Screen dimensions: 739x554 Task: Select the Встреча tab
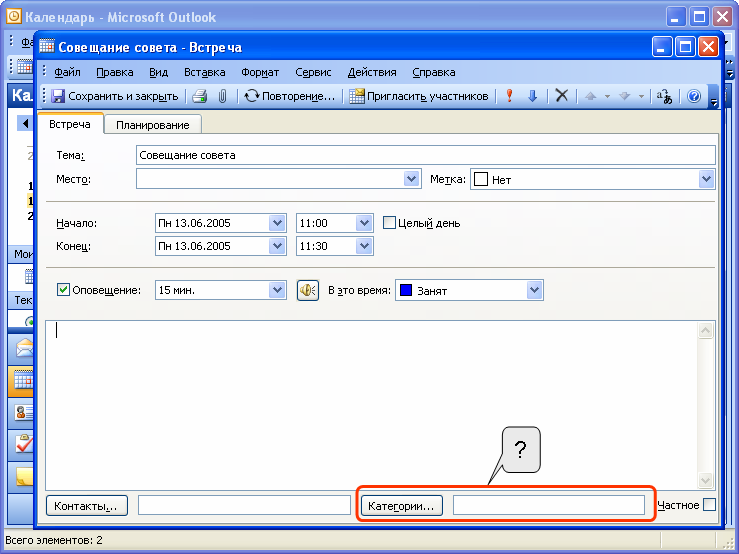(x=70, y=124)
